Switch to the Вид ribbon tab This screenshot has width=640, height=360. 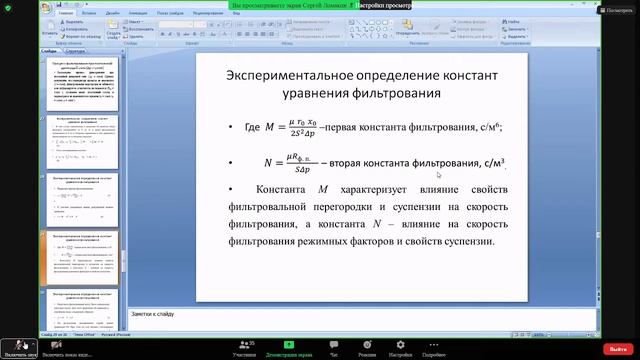pyautogui.click(x=236, y=13)
